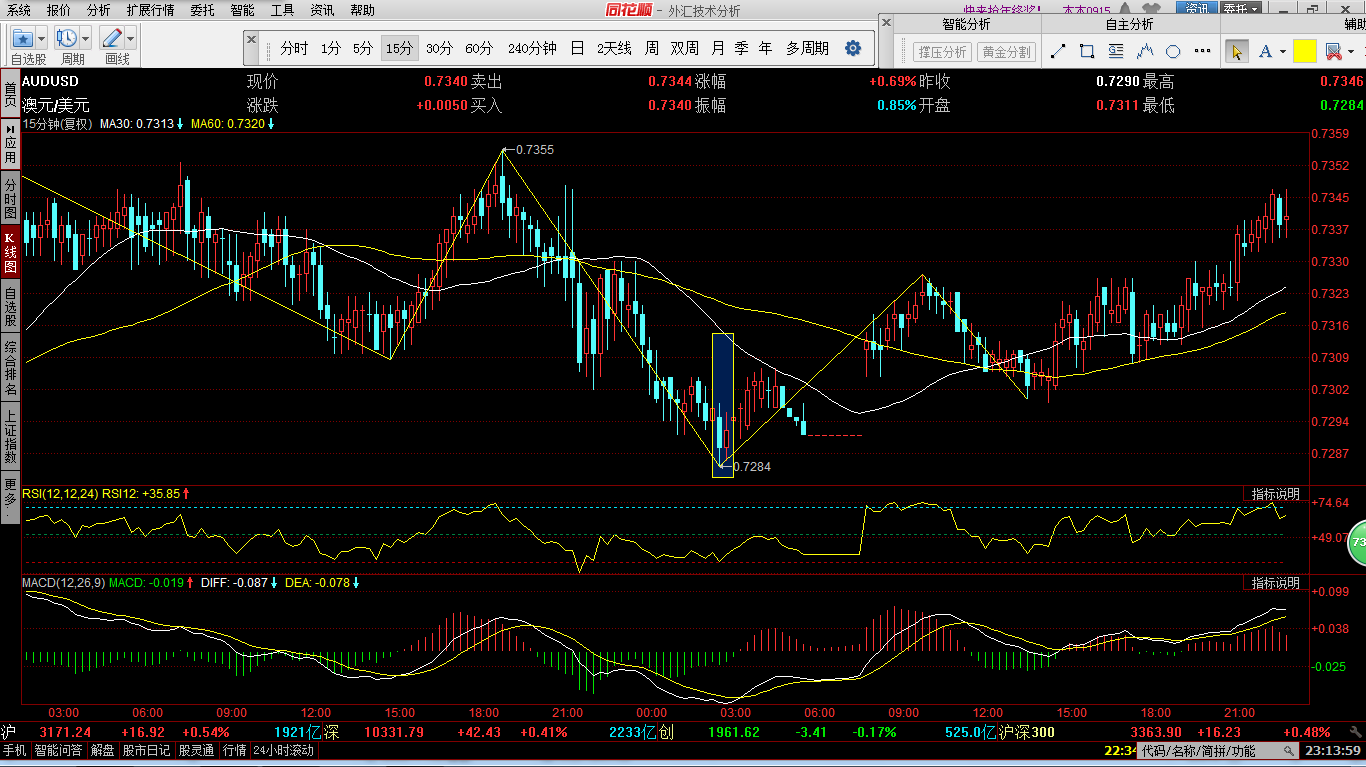Screen dimensions: 1366x767
Task: Select the 季 quarterly period
Action: pos(741,48)
